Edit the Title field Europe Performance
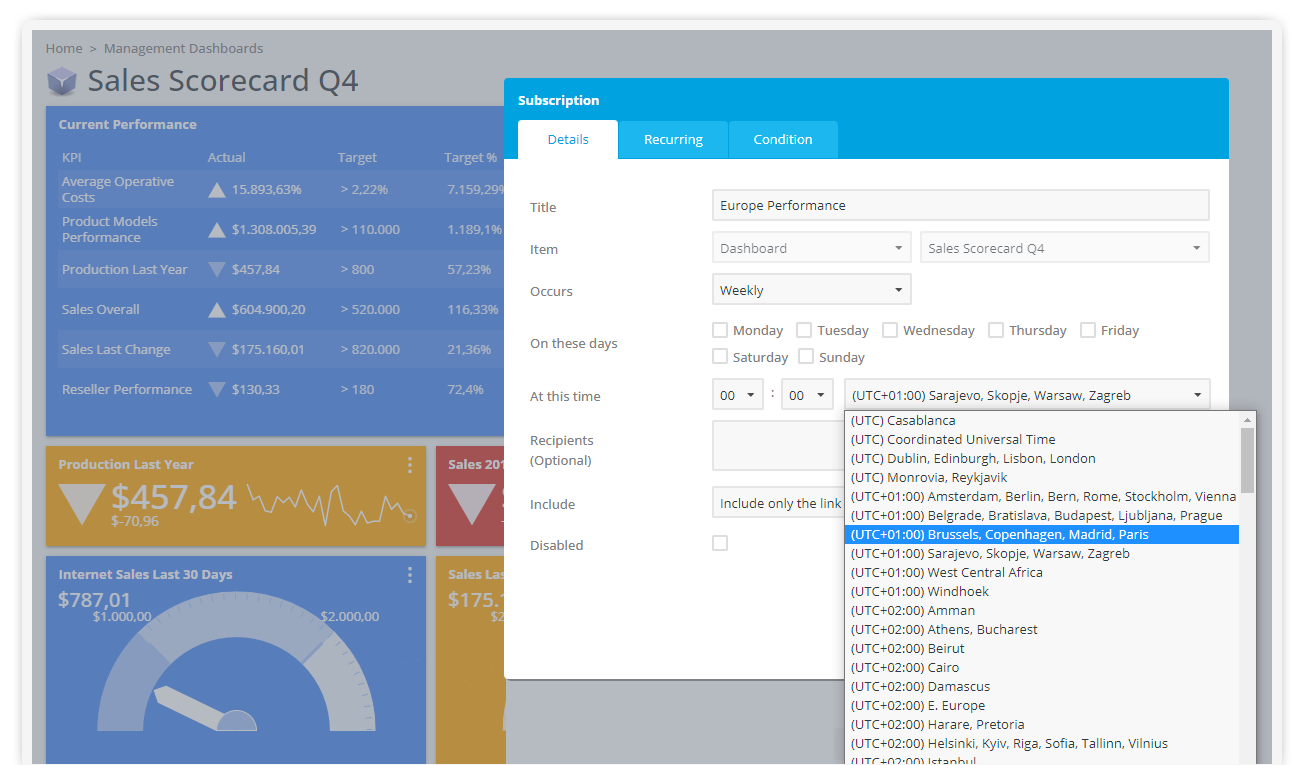1304x765 pixels. tap(961, 205)
